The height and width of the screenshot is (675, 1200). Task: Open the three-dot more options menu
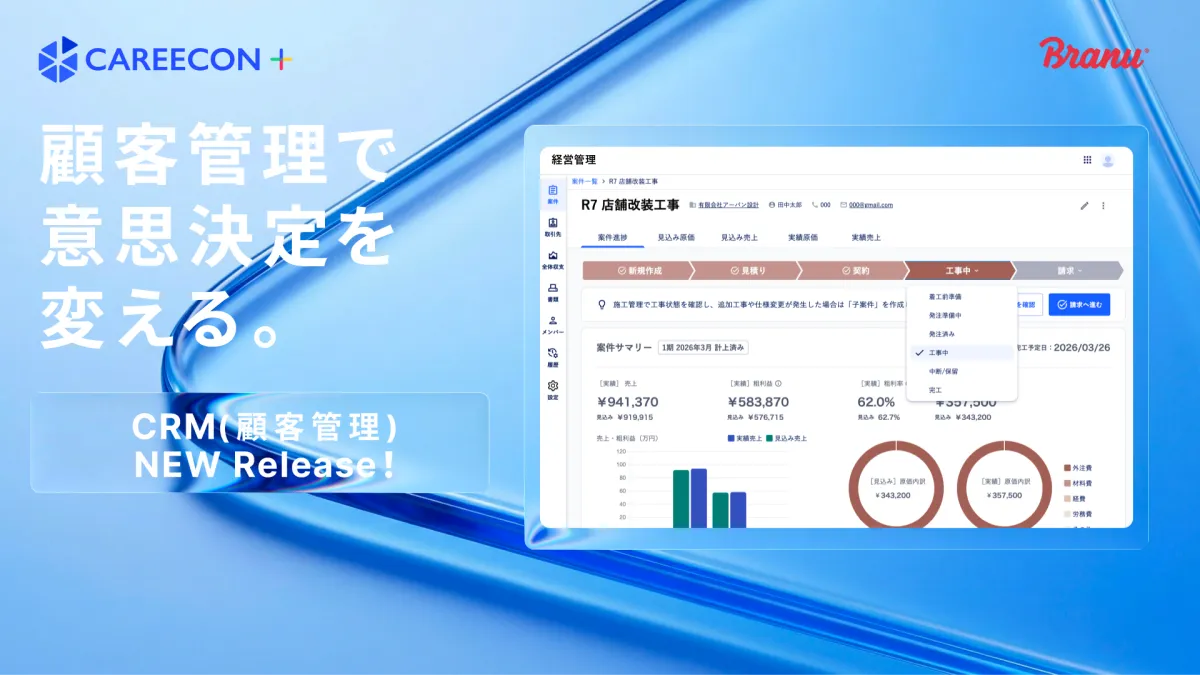pyautogui.click(x=1104, y=206)
